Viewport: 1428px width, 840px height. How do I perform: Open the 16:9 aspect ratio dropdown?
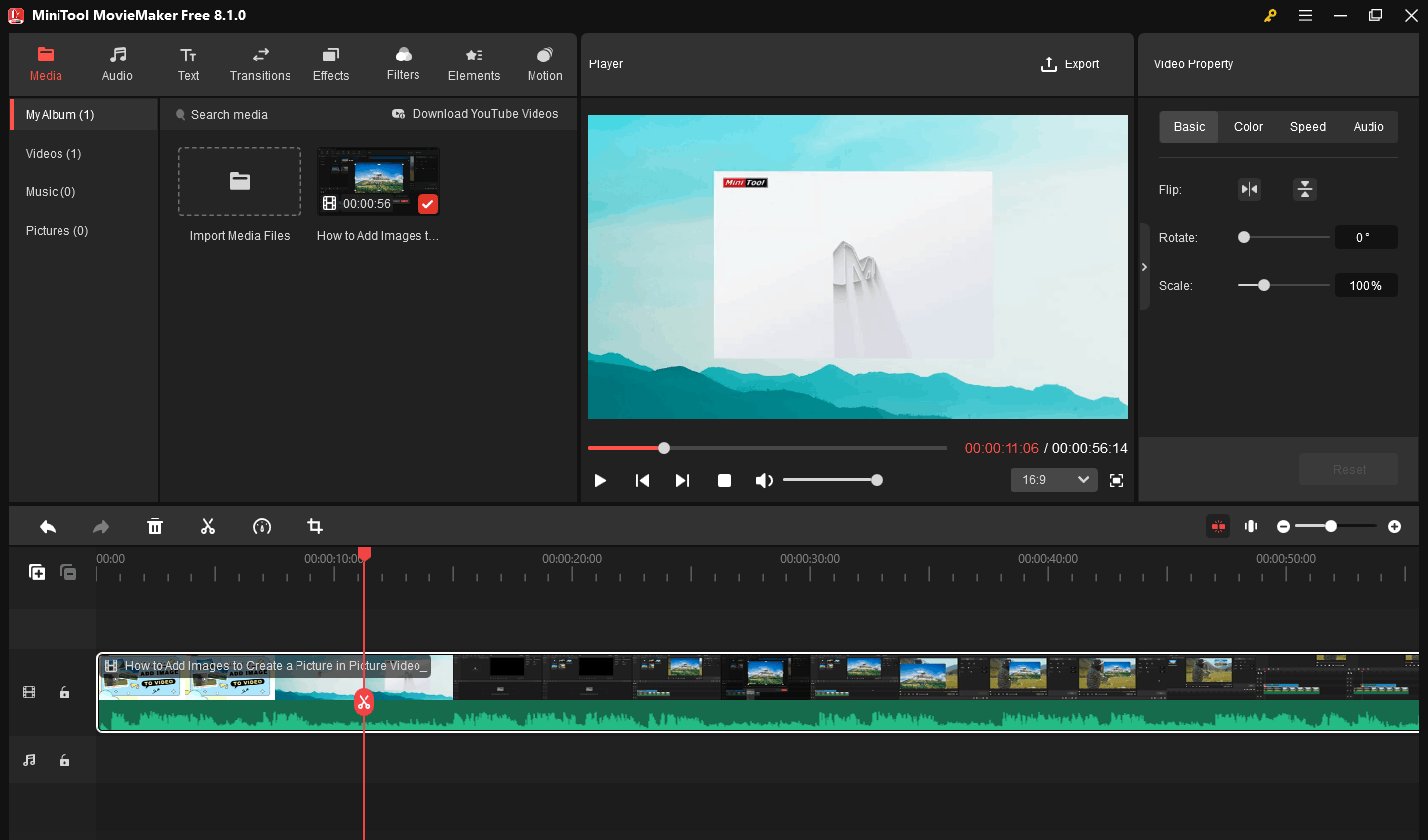click(1054, 480)
